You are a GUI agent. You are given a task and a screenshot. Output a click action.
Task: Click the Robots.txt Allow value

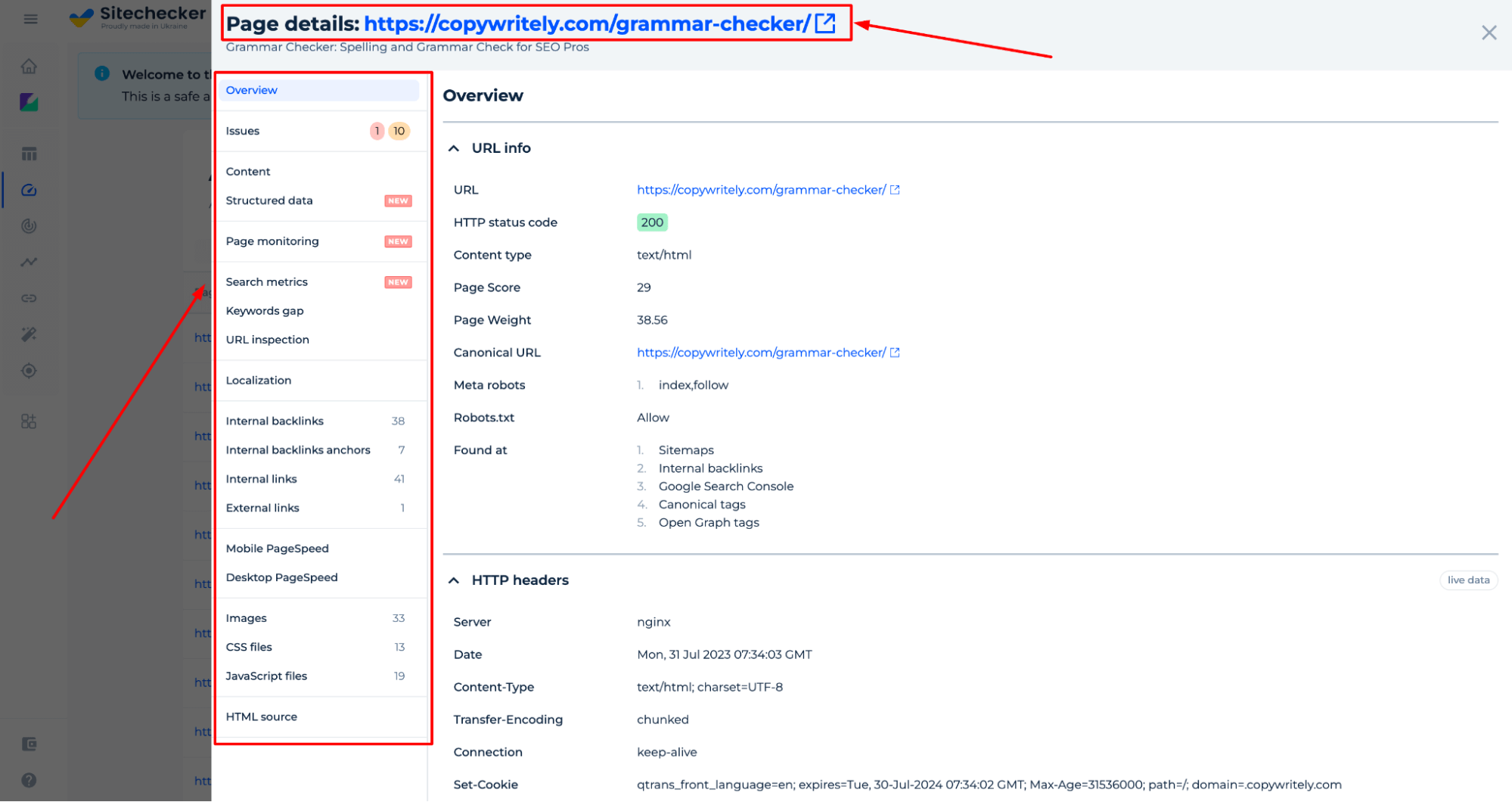click(x=653, y=418)
